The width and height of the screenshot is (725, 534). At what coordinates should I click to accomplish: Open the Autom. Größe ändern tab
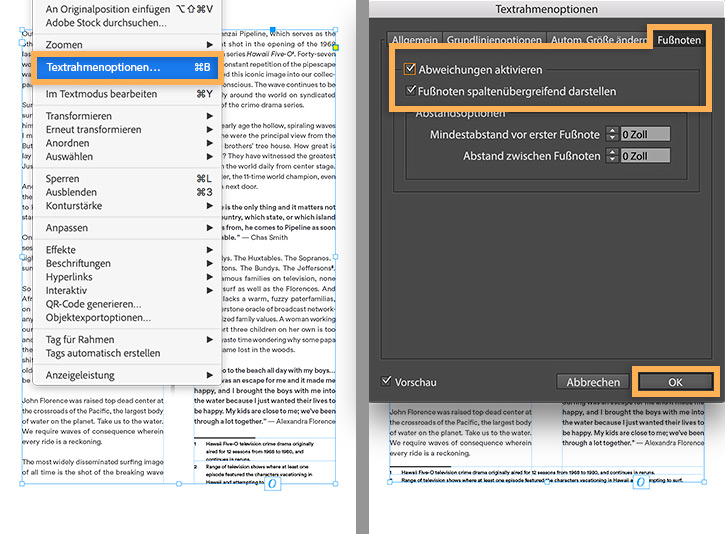click(x=598, y=40)
